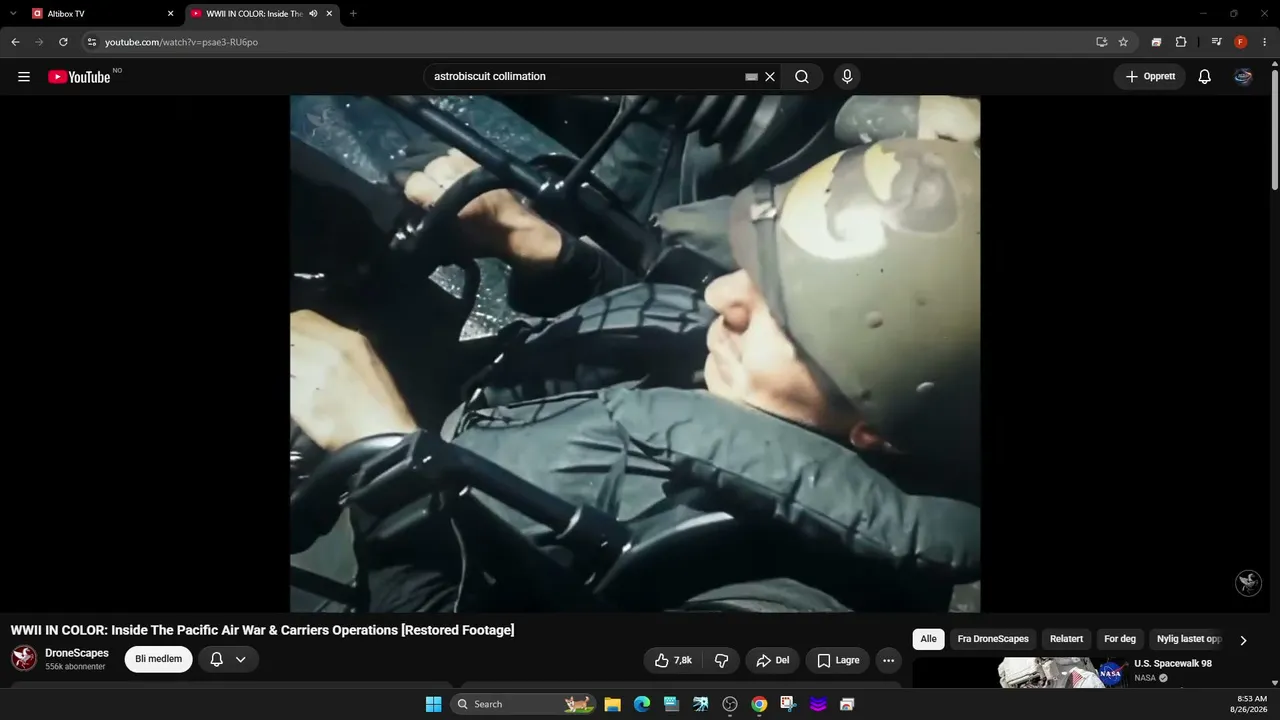Select the 'Relatert' filter chip
Screen dimensions: 1280x720
[x=1066, y=639]
